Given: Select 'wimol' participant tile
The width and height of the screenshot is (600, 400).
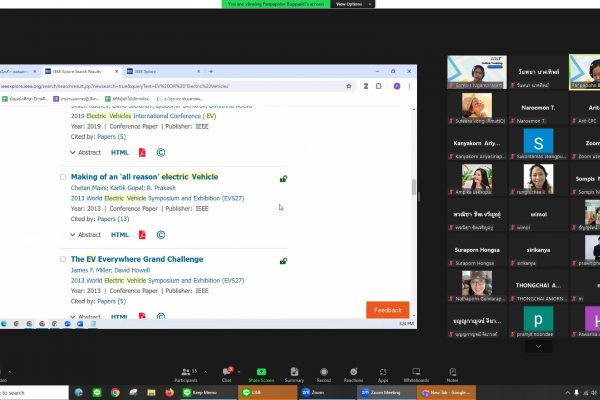Looking at the screenshot, I should (x=538, y=214).
